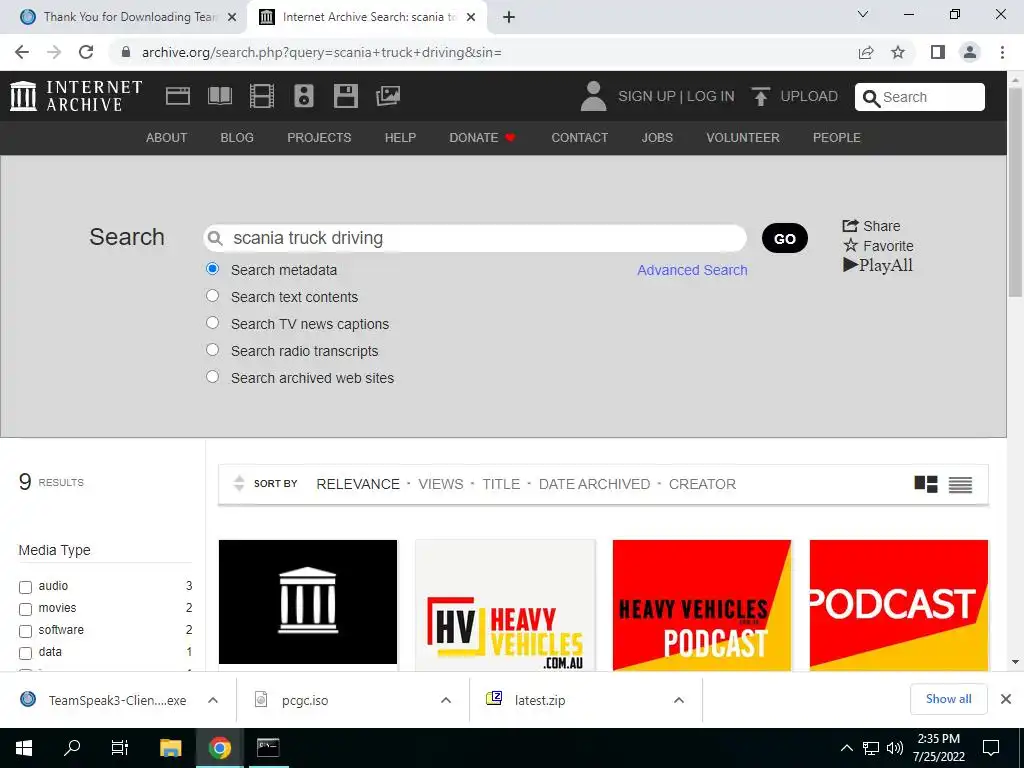Expand options for TeamSpeak3 download
Screen dimensions: 1024x768
coord(213,700)
